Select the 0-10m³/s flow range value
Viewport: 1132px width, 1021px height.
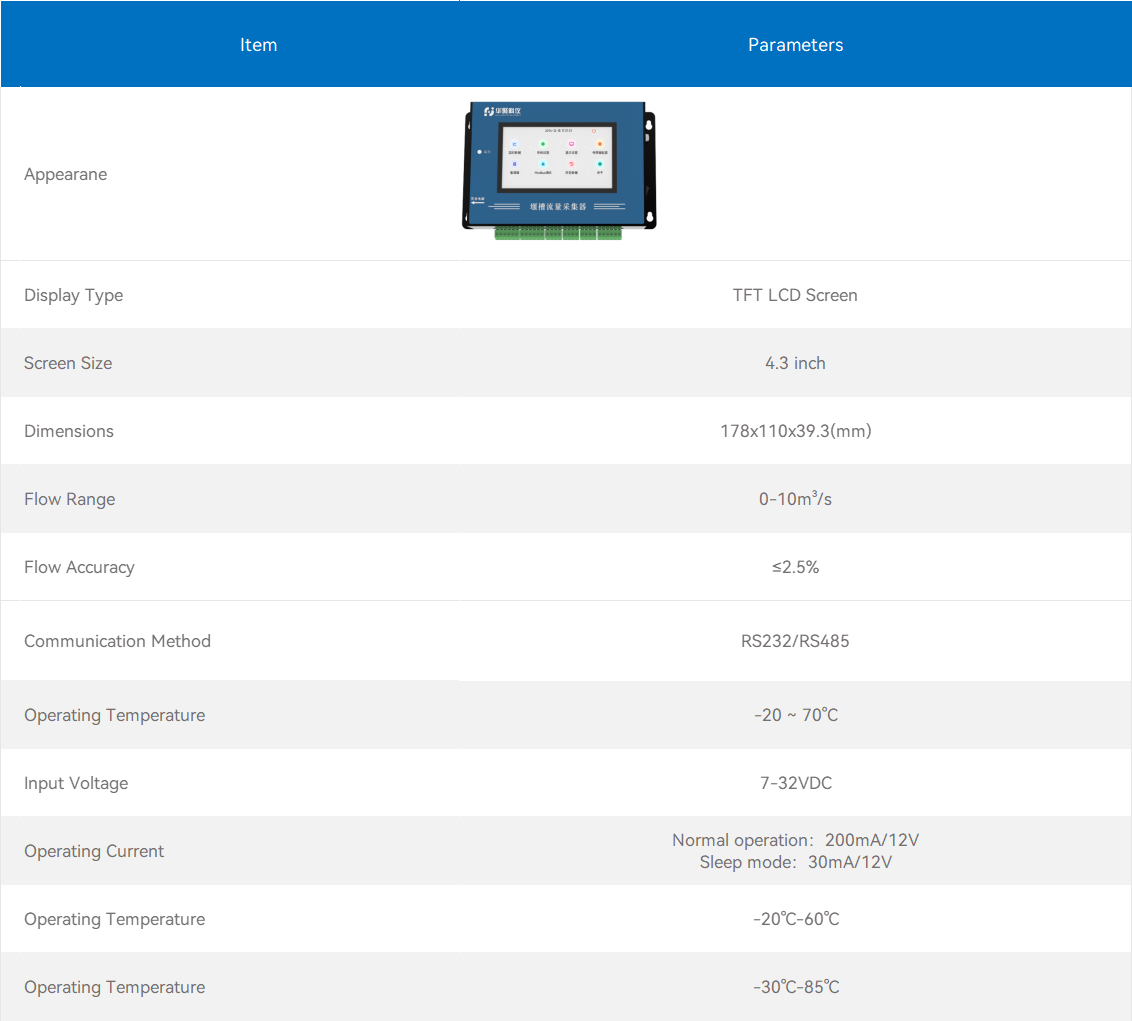coord(795,498)
